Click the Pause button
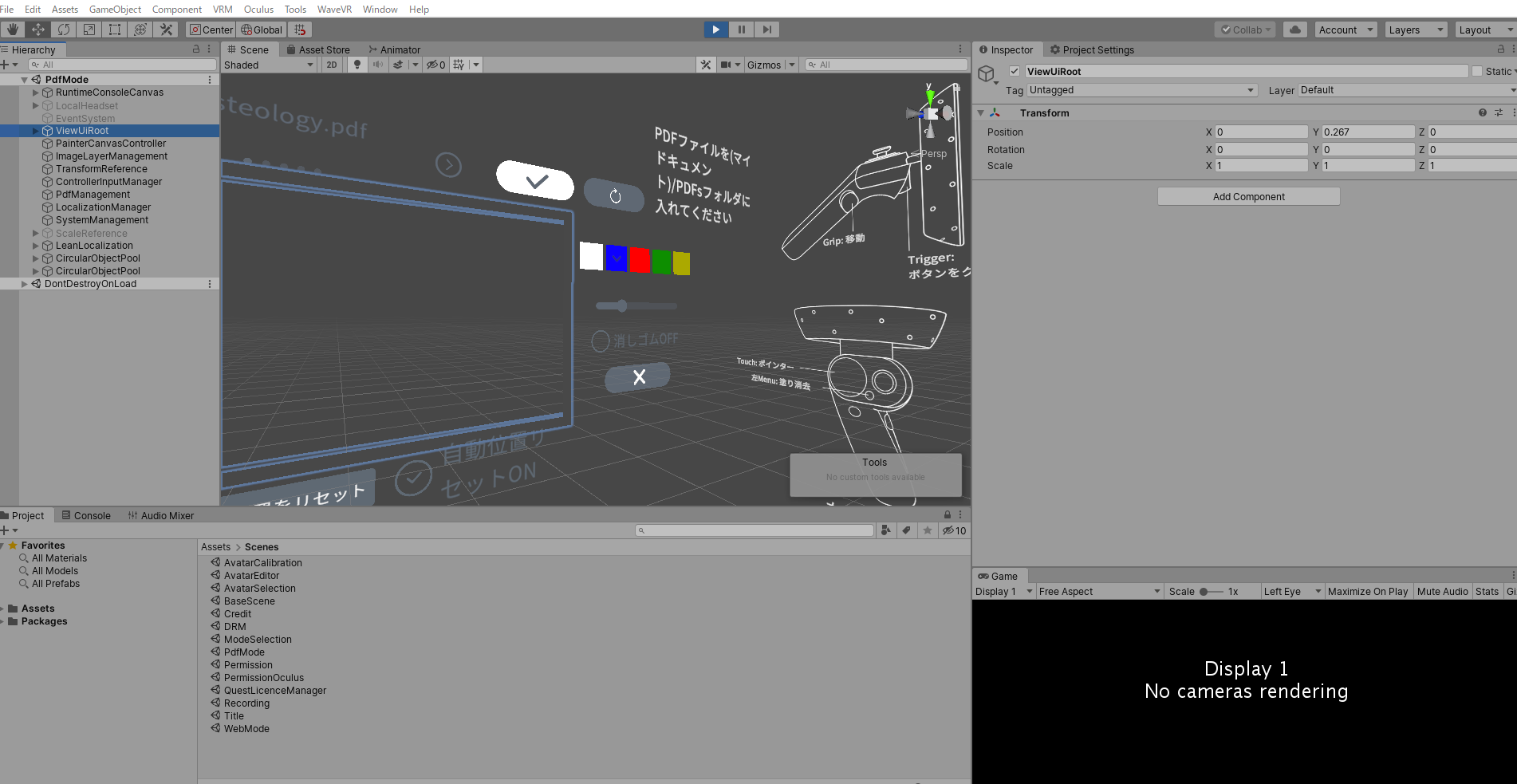This screenshot has height=784, width=1517. pyautogui.click(x=742, y=30)
